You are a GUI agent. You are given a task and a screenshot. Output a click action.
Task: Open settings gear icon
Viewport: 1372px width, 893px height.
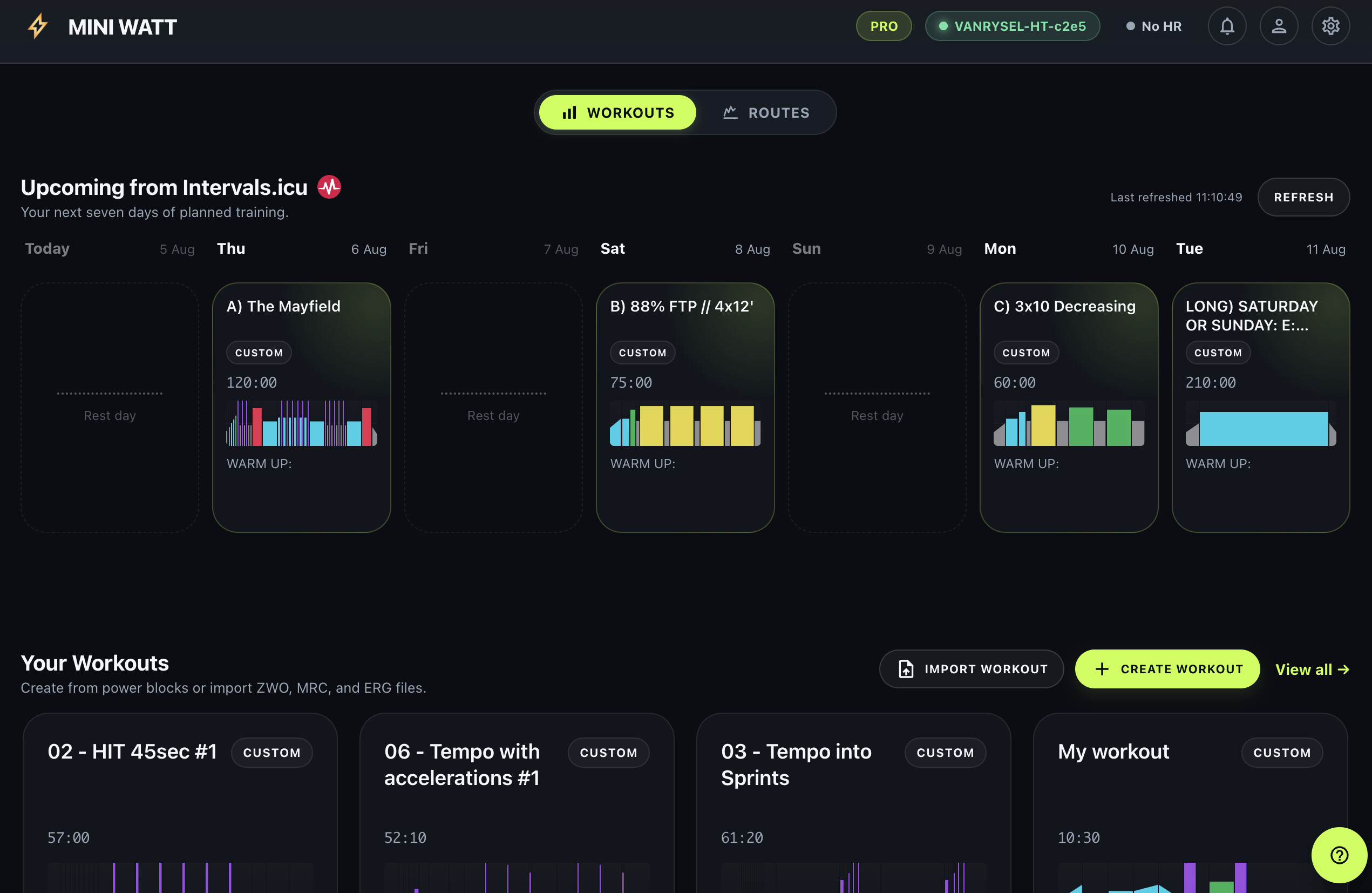[1330, 26]
